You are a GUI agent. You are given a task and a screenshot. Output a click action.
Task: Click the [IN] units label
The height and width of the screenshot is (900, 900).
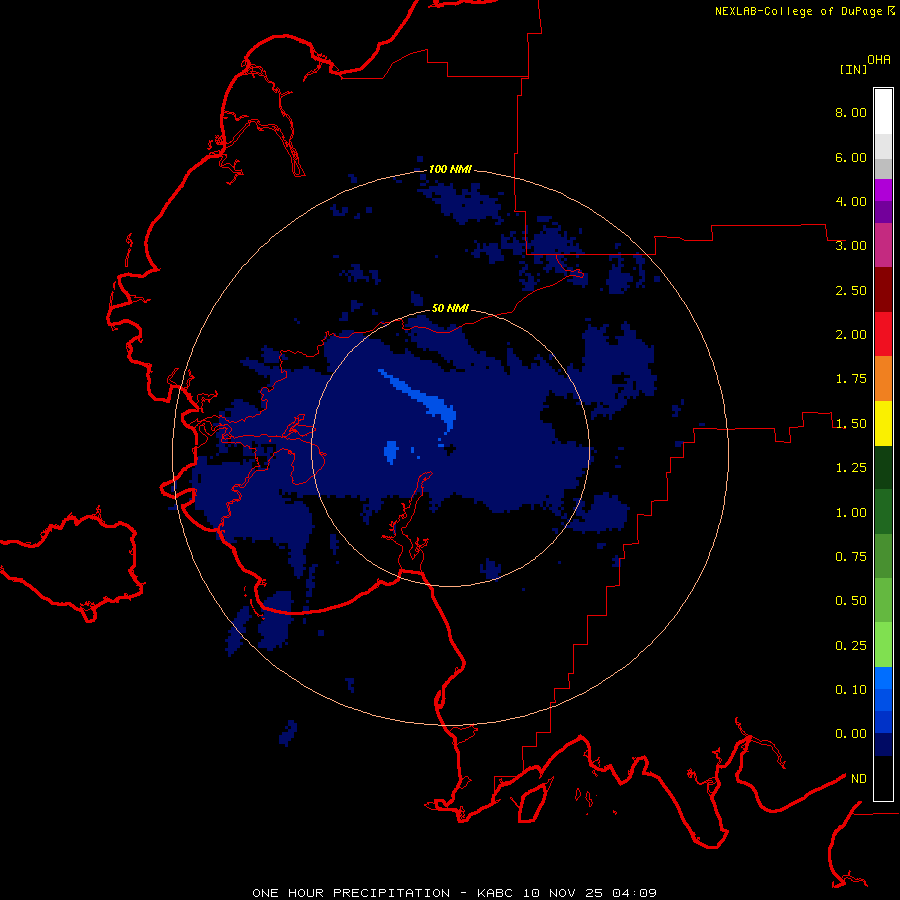[x=854, y=69]
